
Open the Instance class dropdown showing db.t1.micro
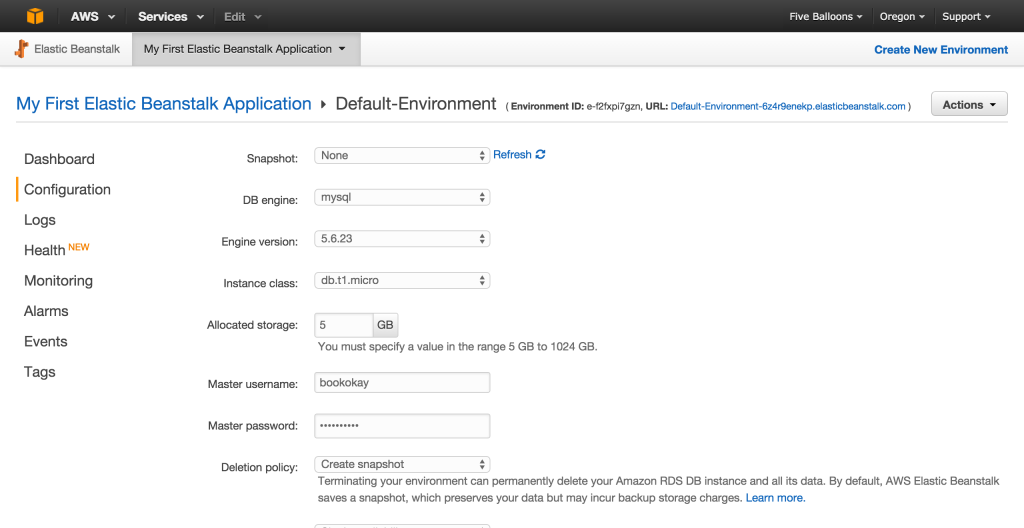(402, 280)
